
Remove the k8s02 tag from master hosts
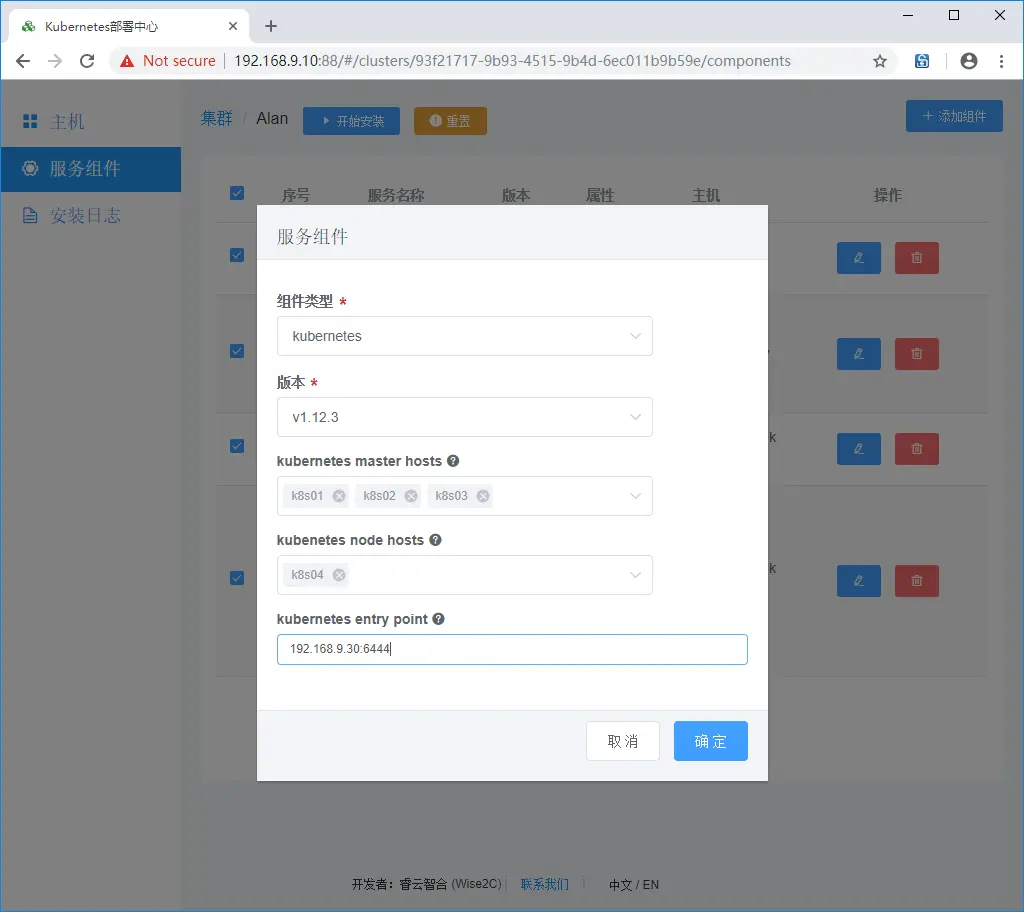411,496
